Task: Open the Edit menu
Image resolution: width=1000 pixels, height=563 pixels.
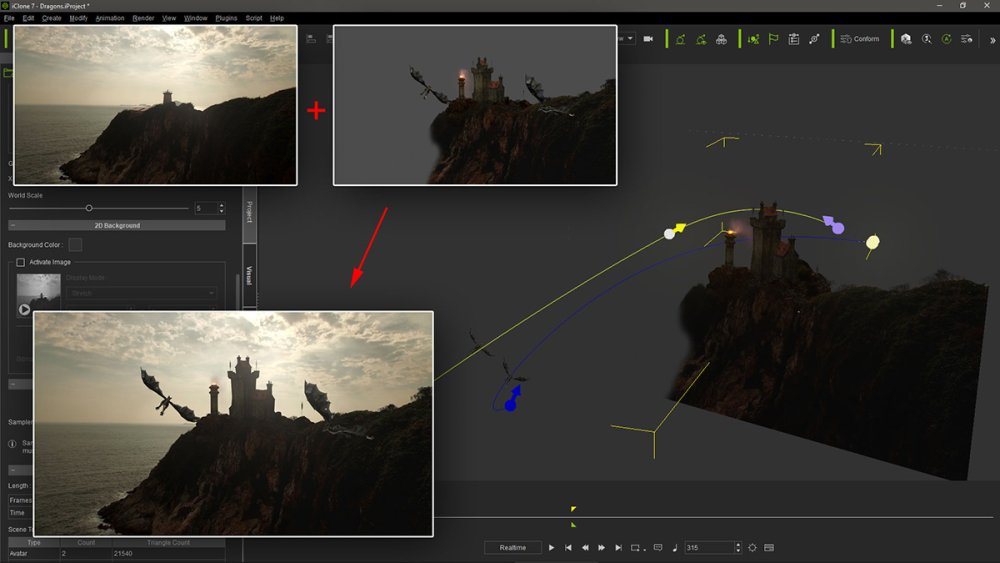Action: pos(28,18)
